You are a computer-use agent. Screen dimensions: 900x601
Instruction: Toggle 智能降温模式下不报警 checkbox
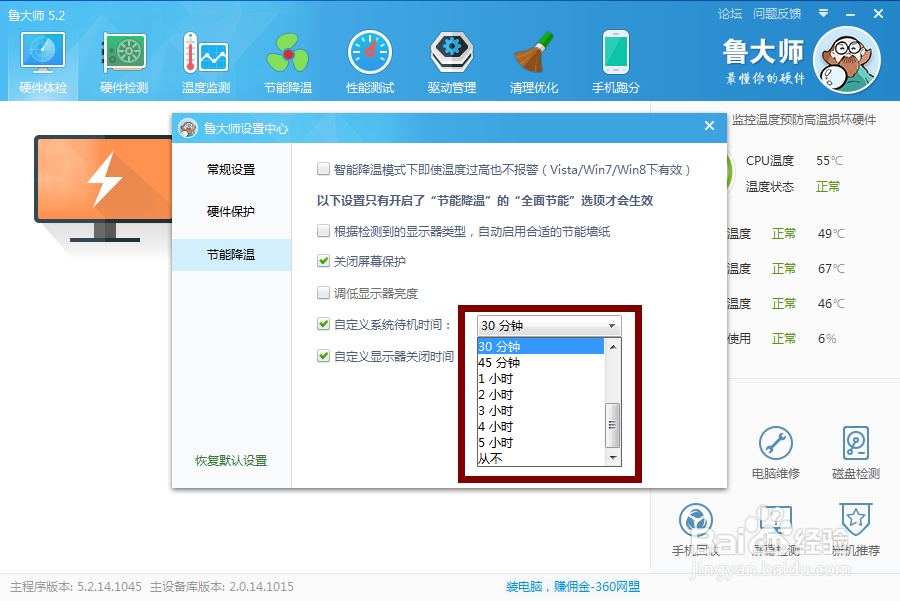[323, 169]
